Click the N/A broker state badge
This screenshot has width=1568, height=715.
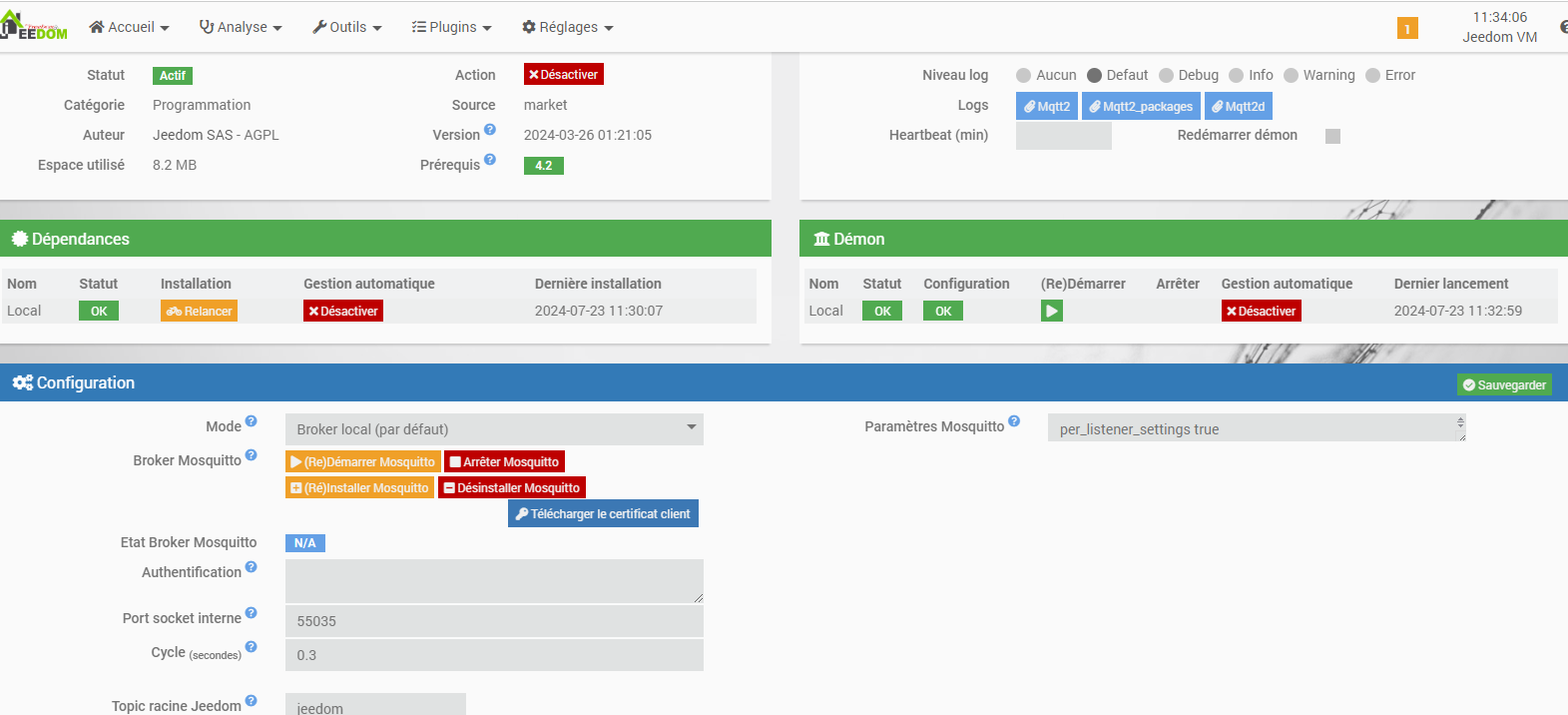[305, 543]
